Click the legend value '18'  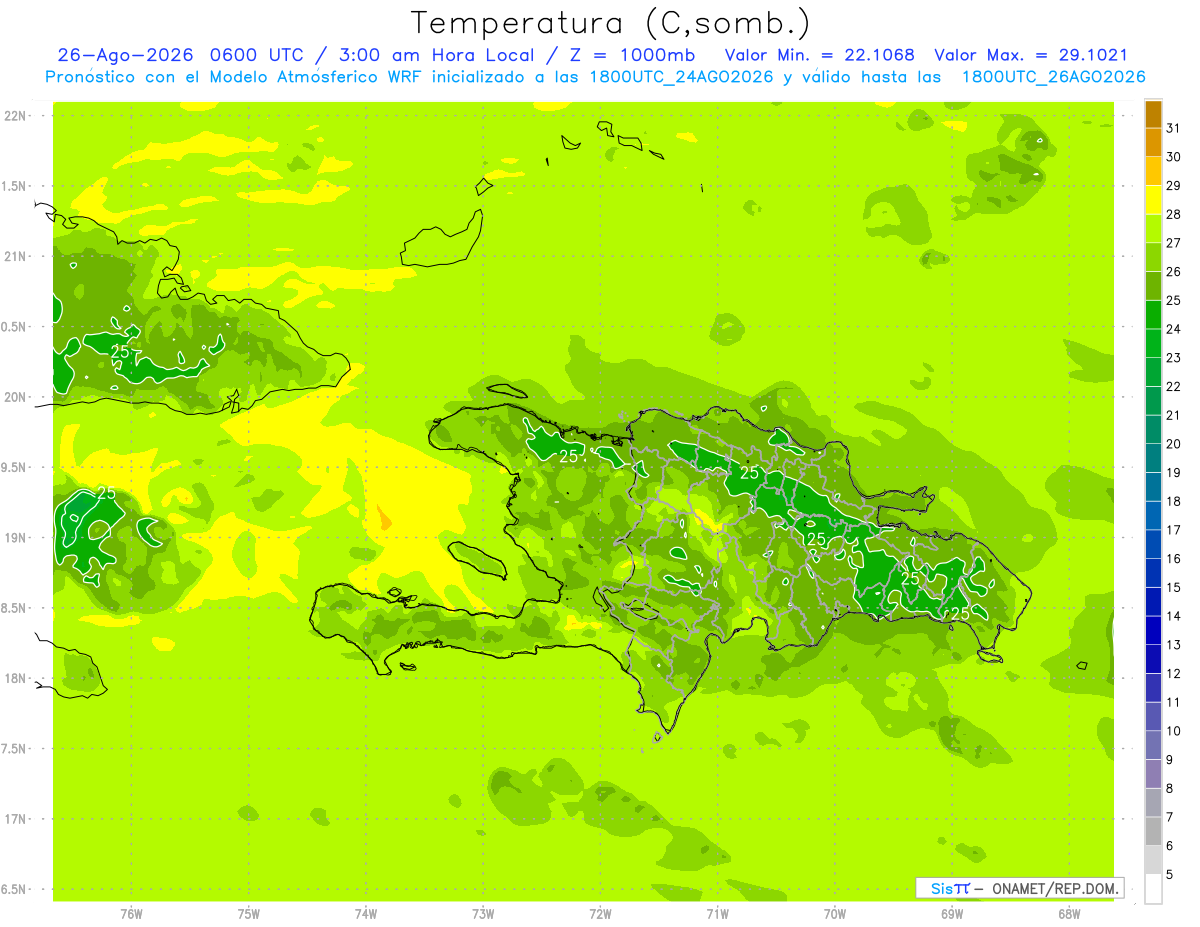1173,501
